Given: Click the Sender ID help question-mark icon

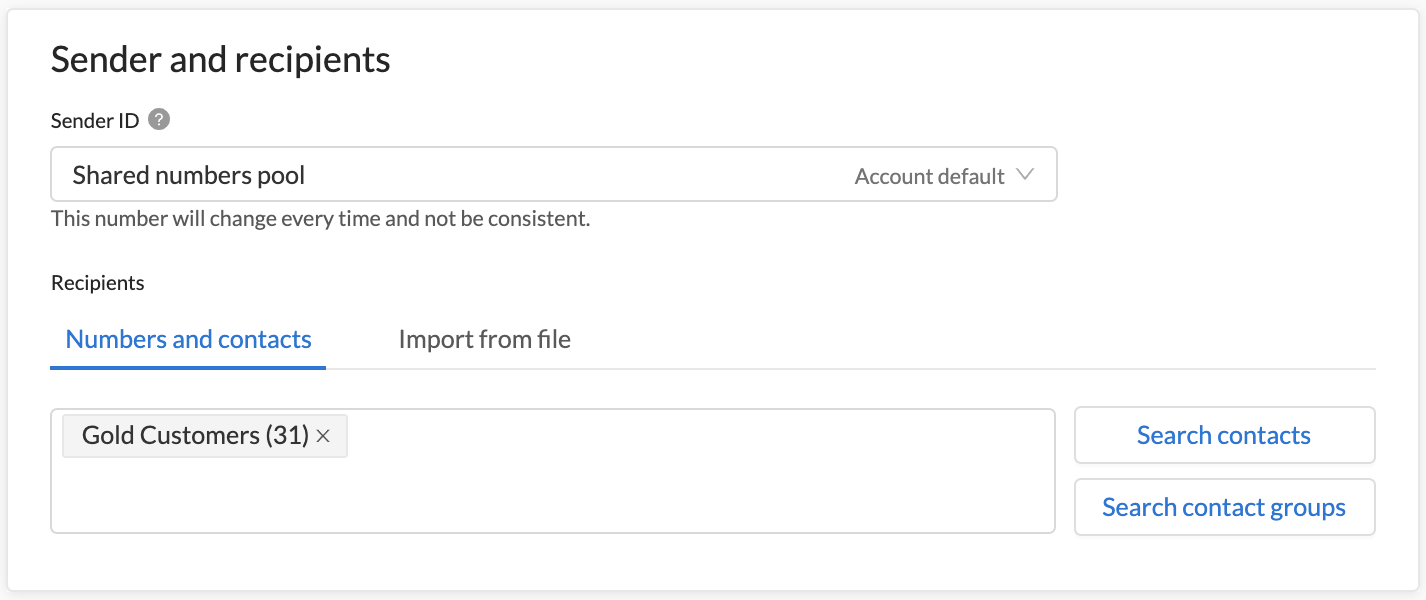Looking at the screenshot, I should point(159,120).
